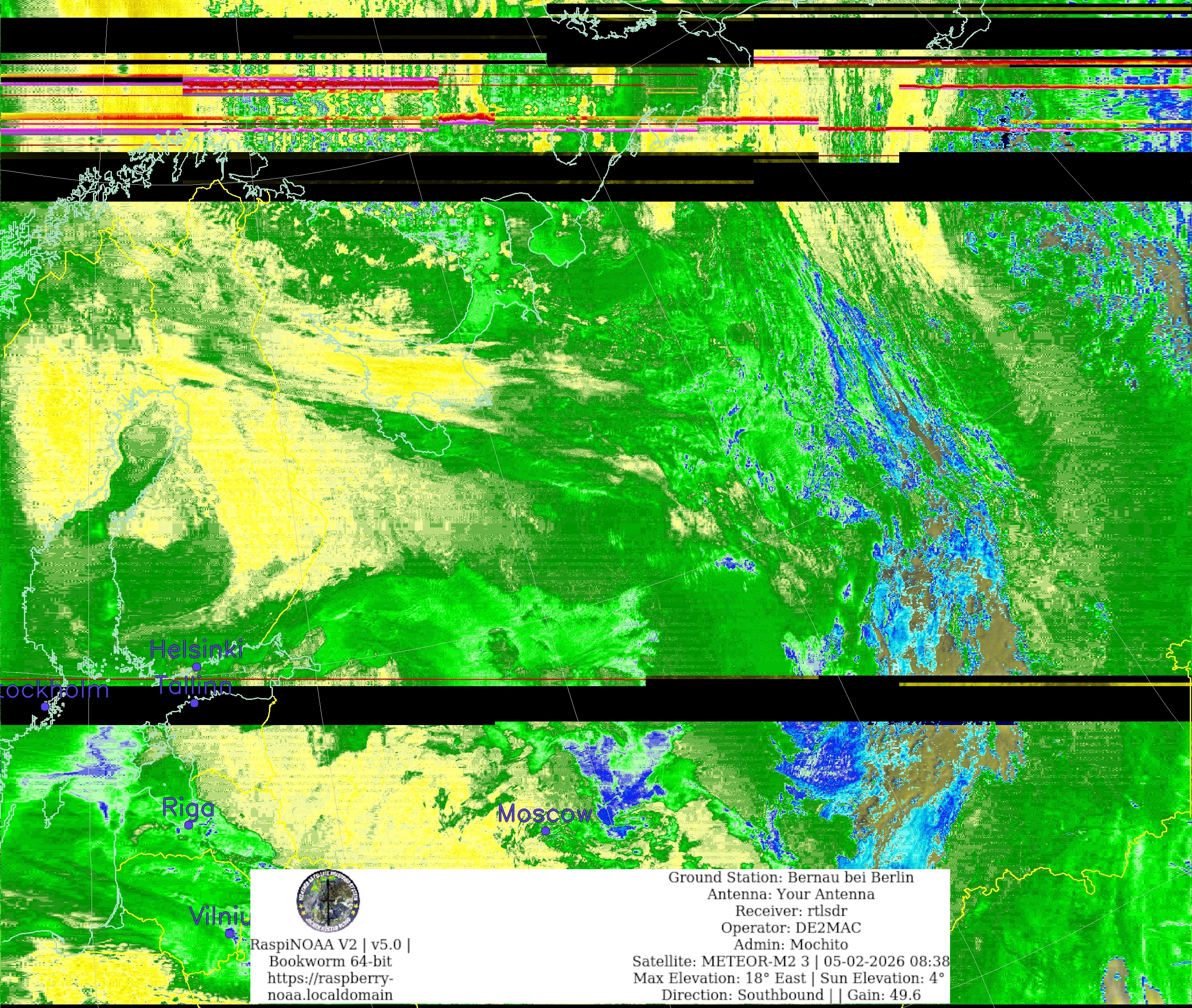The width and height of the screenshot is (1192, 1008).
Task: Click the Tallinn city marker dot
Action: tap(194, 703)
